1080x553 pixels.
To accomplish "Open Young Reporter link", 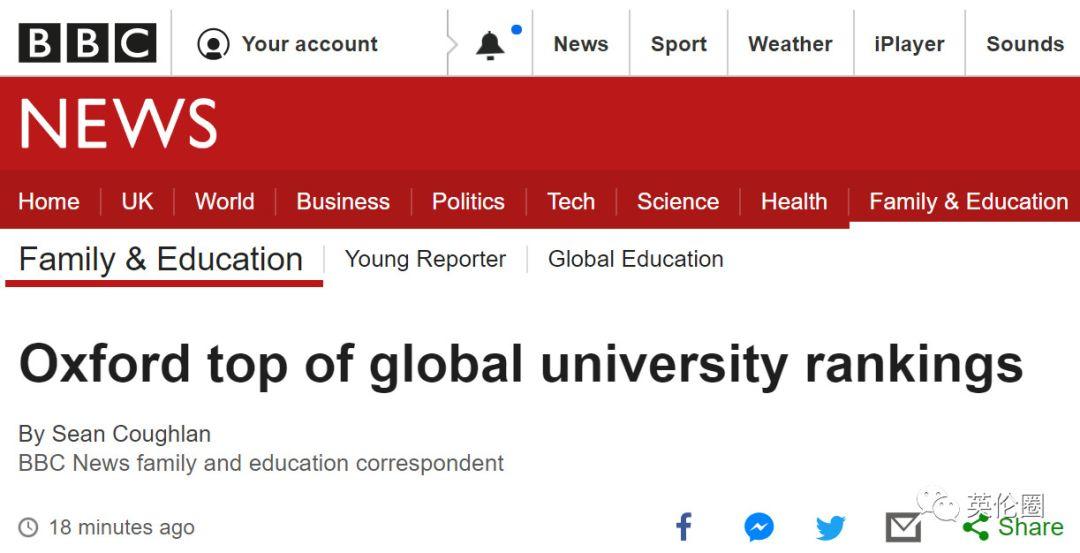I will pos(425,259).
